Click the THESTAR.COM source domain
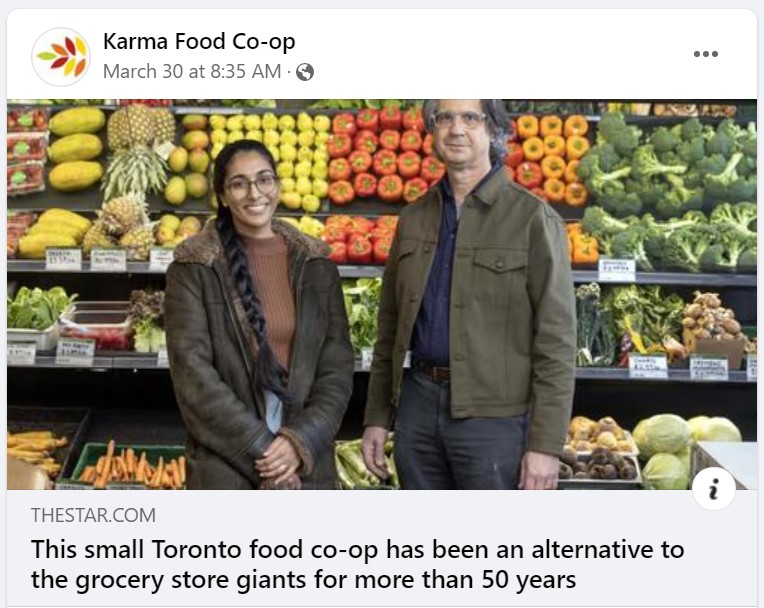This screenshot has height=608, width=764. click(x=94, y=515)
